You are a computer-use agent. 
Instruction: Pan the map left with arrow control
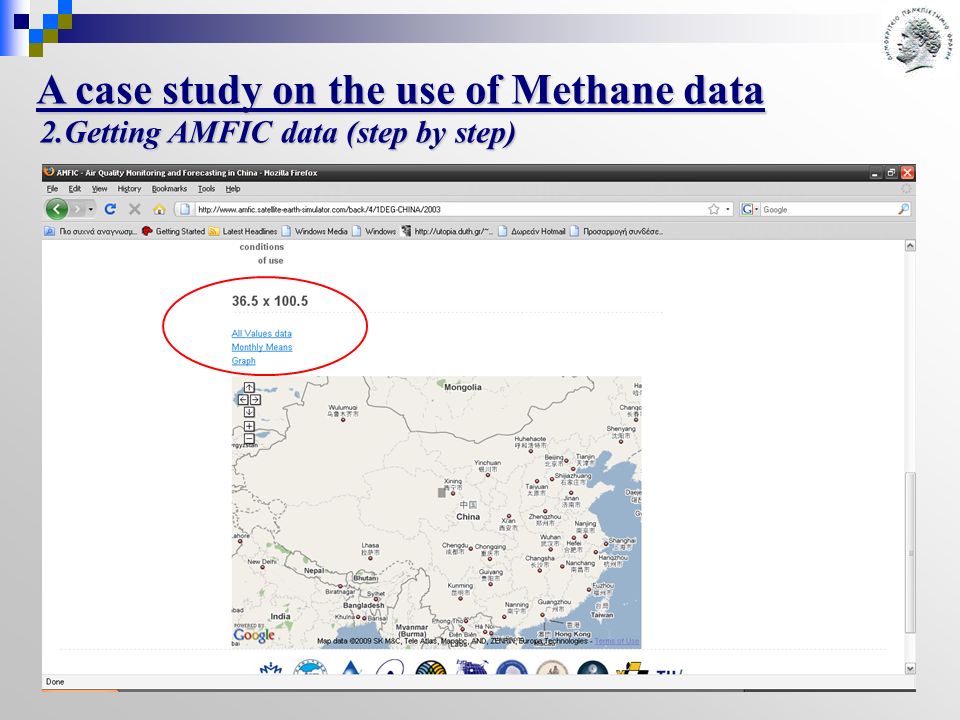point(243,400)
